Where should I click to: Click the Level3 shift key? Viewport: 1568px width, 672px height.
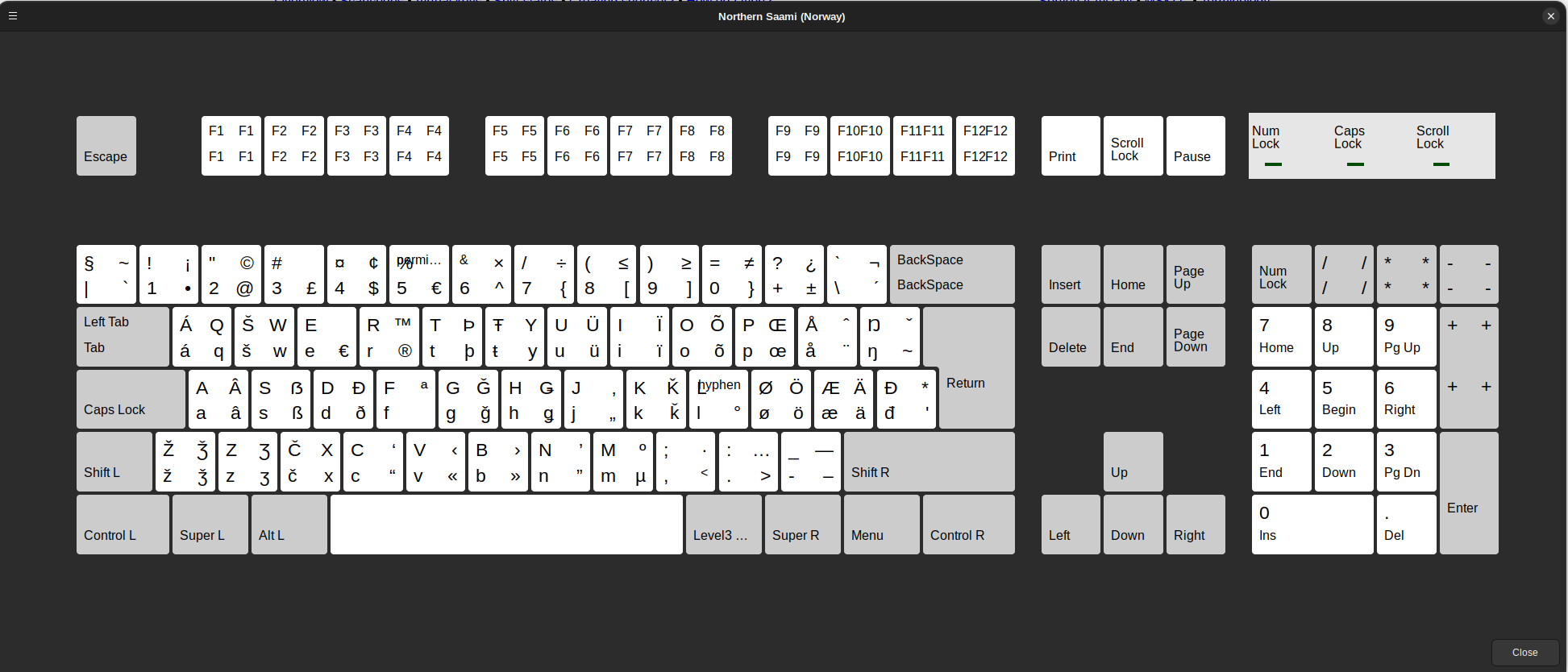[723, 525]
